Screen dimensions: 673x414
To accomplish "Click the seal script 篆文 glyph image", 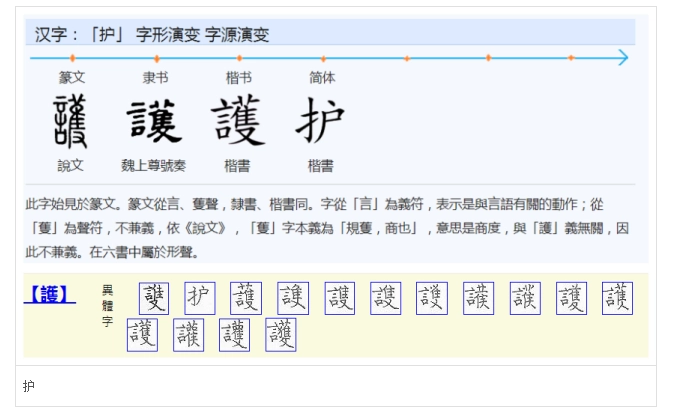I will (x=71, y=122).
